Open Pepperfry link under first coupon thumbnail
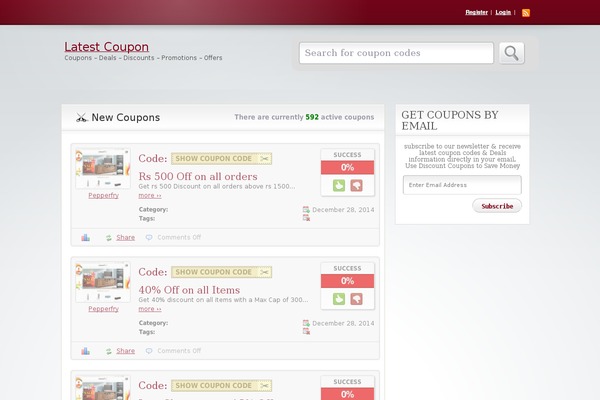600x400 pixels. [103, 195]
